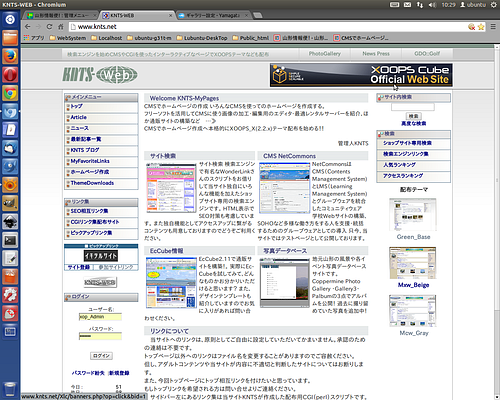
Task: Click the username field with xop_Admin
Action: coord(100,317)
